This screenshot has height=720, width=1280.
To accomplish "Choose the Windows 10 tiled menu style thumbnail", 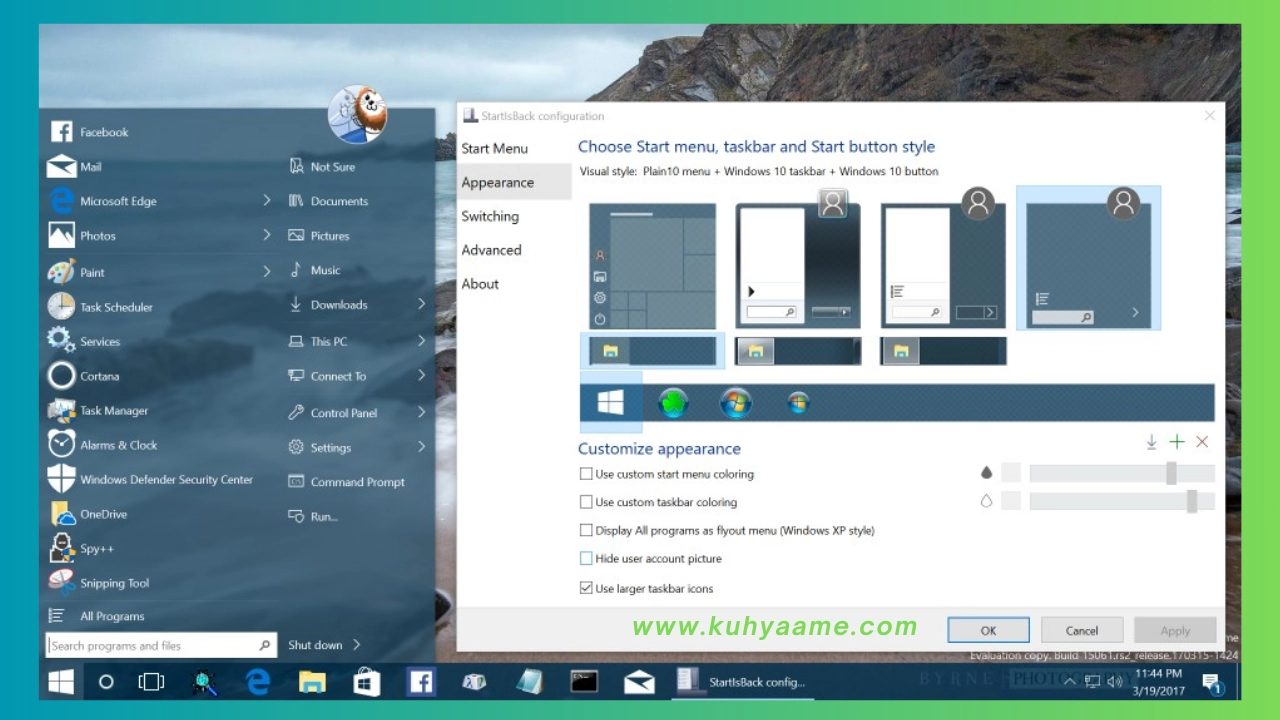I will coord(652,266).
